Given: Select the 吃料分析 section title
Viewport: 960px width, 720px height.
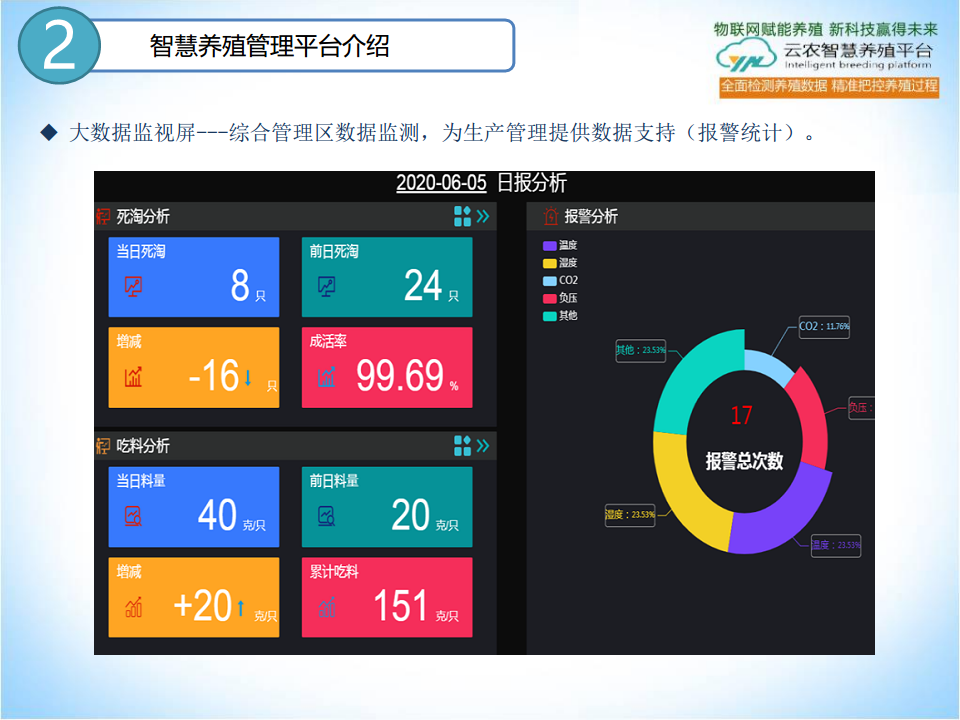Looking at the screenshot, I should (143, 446).
